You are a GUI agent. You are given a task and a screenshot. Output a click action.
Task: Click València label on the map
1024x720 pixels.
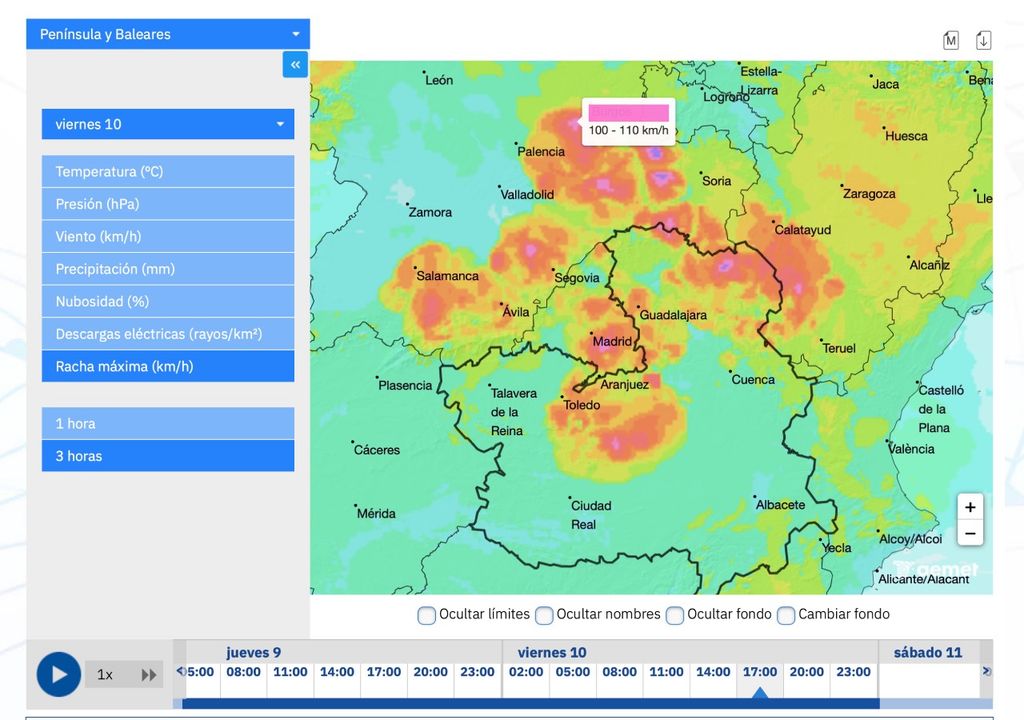click(x=911, y=449)
